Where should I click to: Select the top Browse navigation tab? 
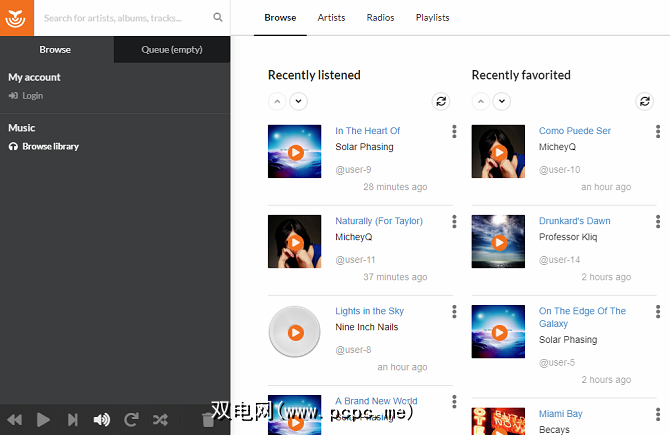point(280,18)
